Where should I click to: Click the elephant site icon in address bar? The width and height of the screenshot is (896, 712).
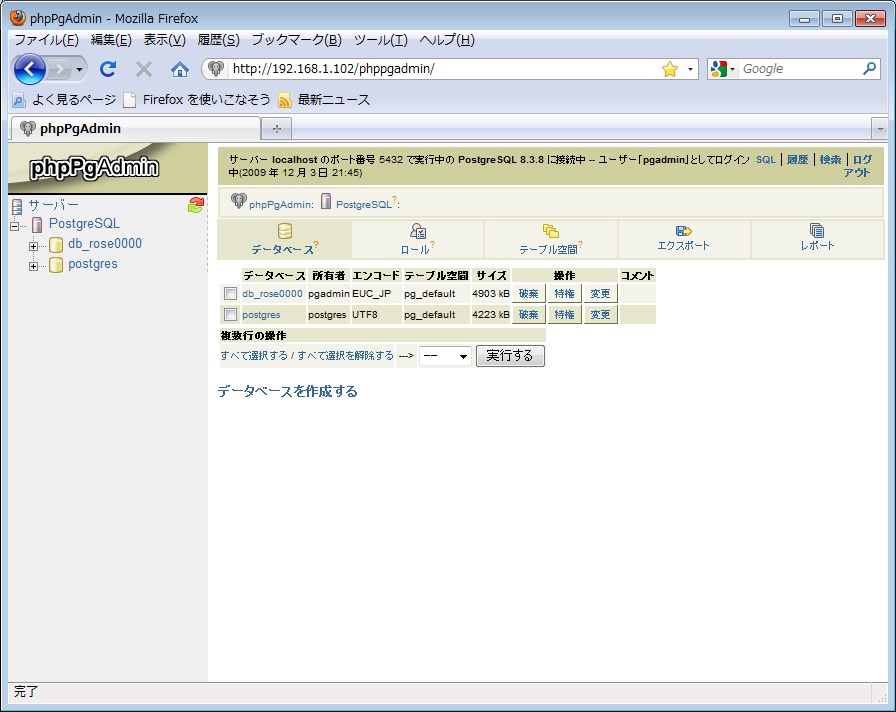[215, 69]
